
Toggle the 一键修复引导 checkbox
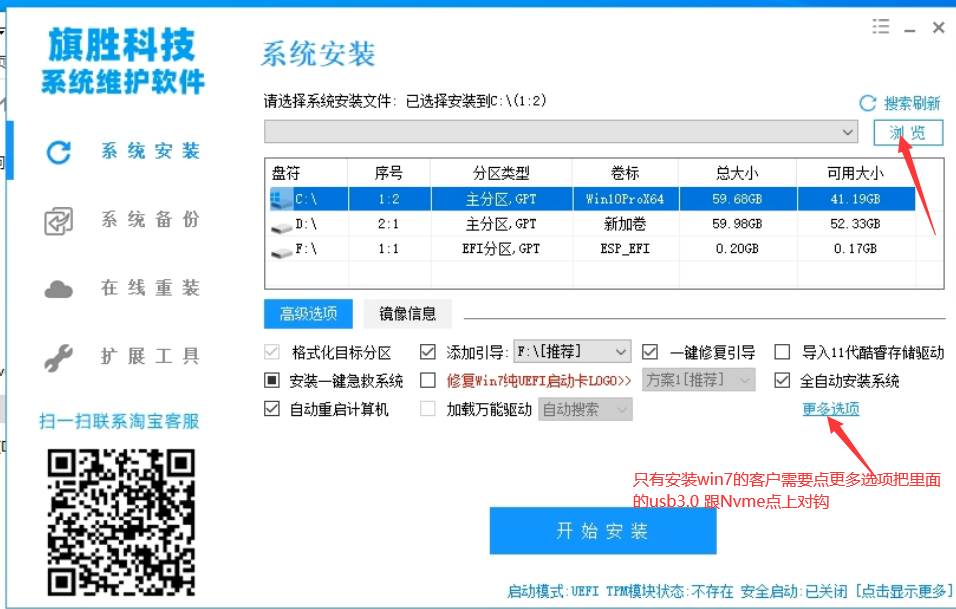(x=650, y=352)
